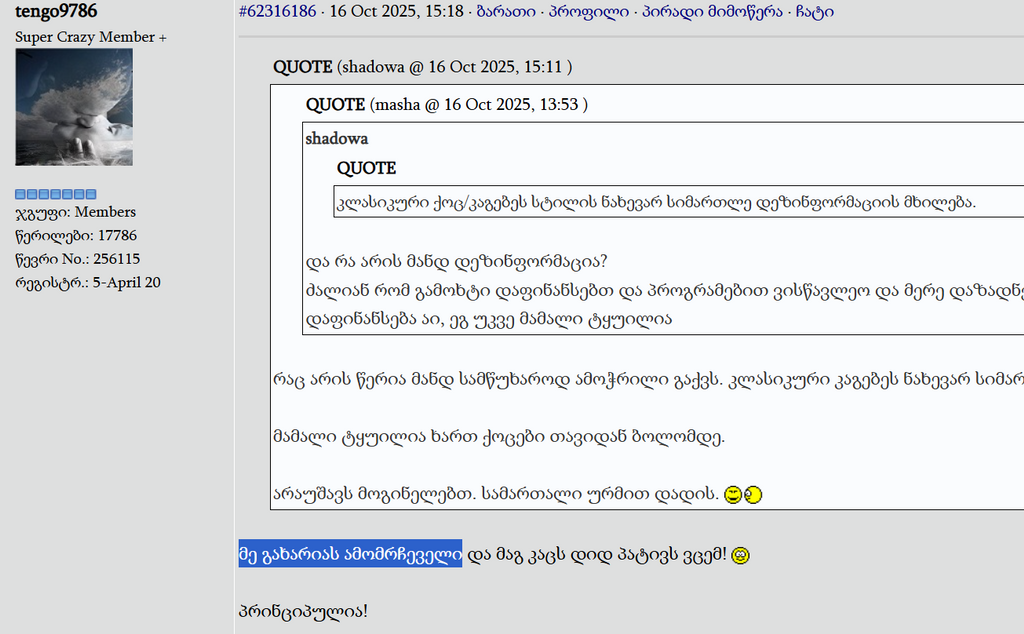Image resolution: width=1024 pixels, height=634 pixels.
Task: Open პირადი მიმოწერა link
Action: point(712,11)
